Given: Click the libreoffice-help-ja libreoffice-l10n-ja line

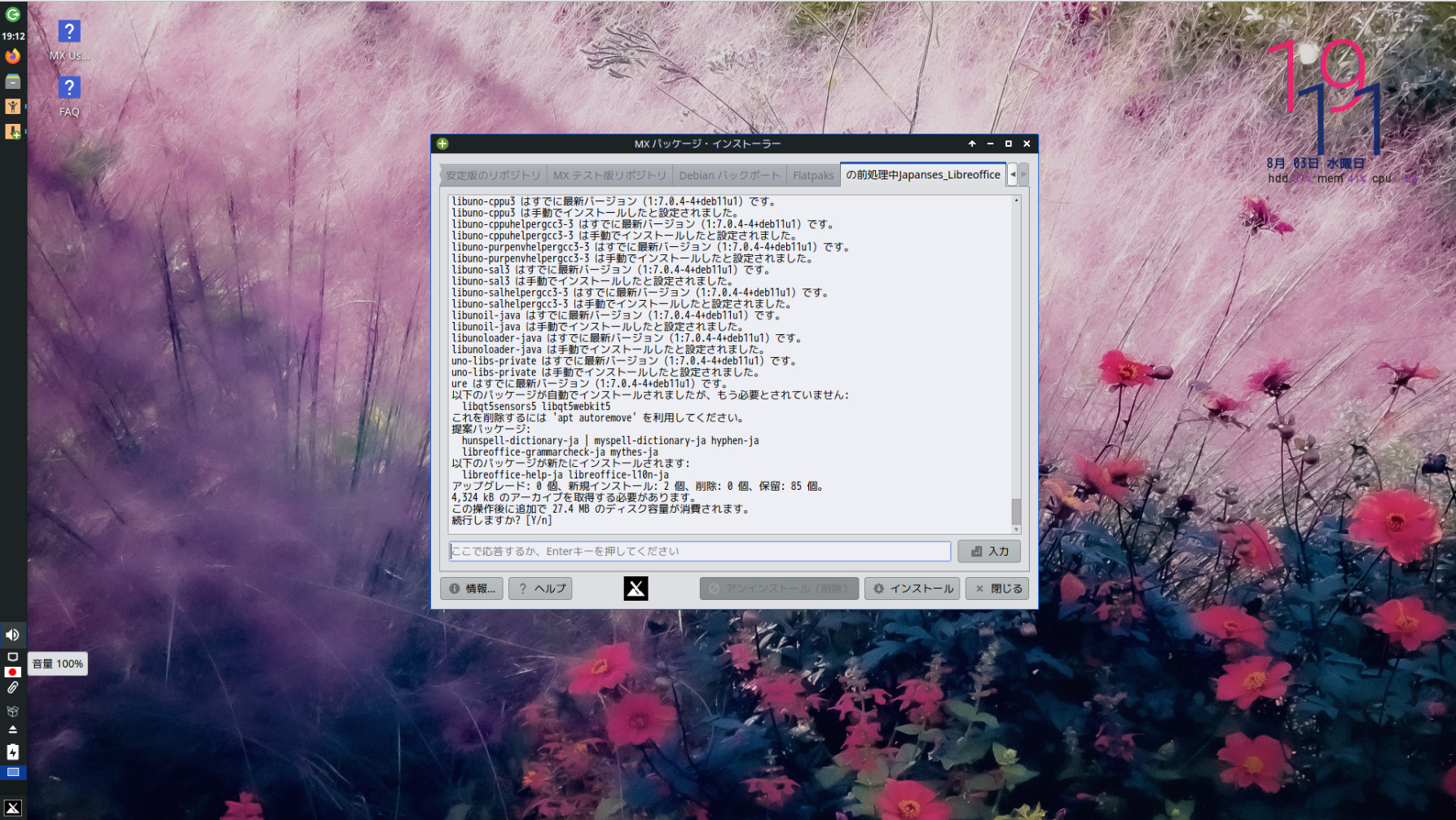Looking at the screenshot, I should (565, 474).
